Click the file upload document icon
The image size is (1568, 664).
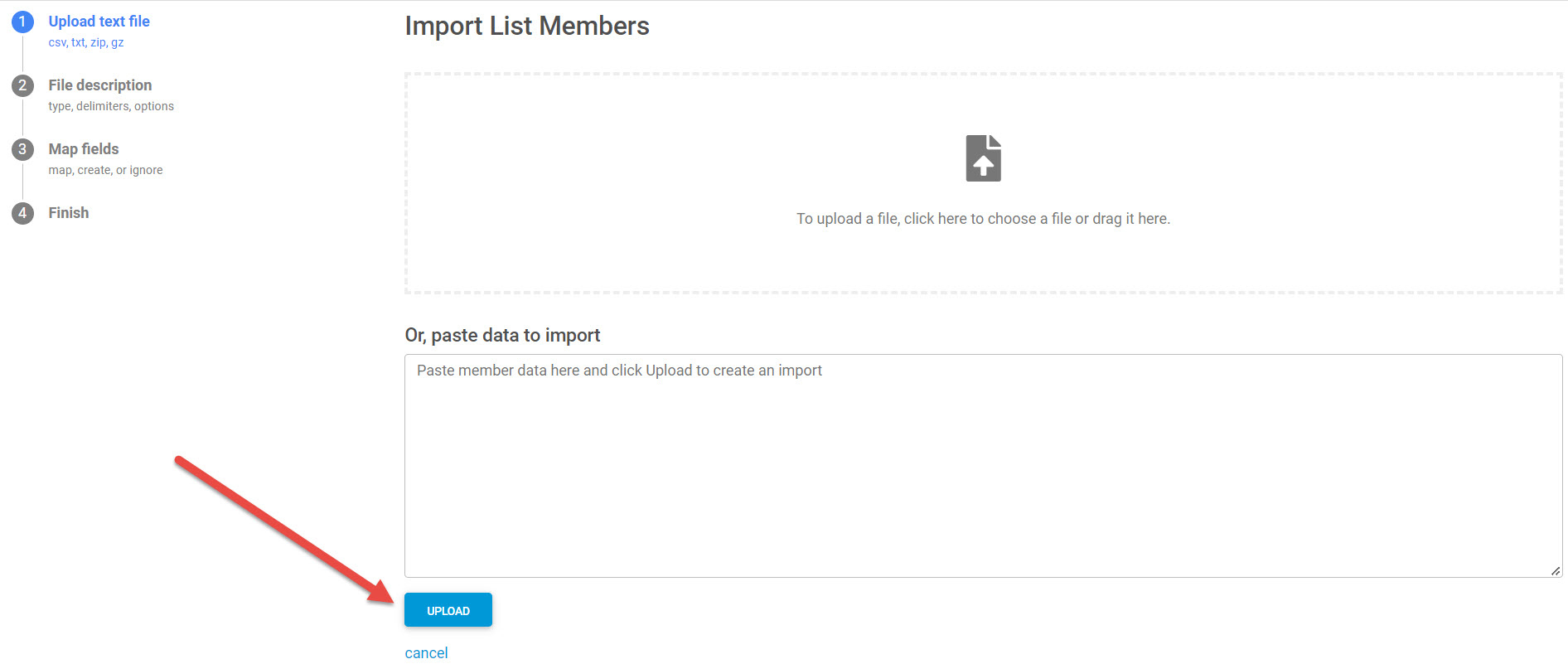coord(983,158)
